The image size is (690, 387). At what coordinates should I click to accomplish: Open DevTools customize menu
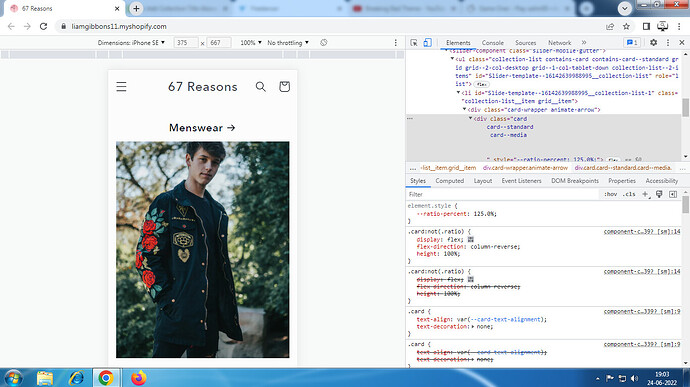pos(668,43)
